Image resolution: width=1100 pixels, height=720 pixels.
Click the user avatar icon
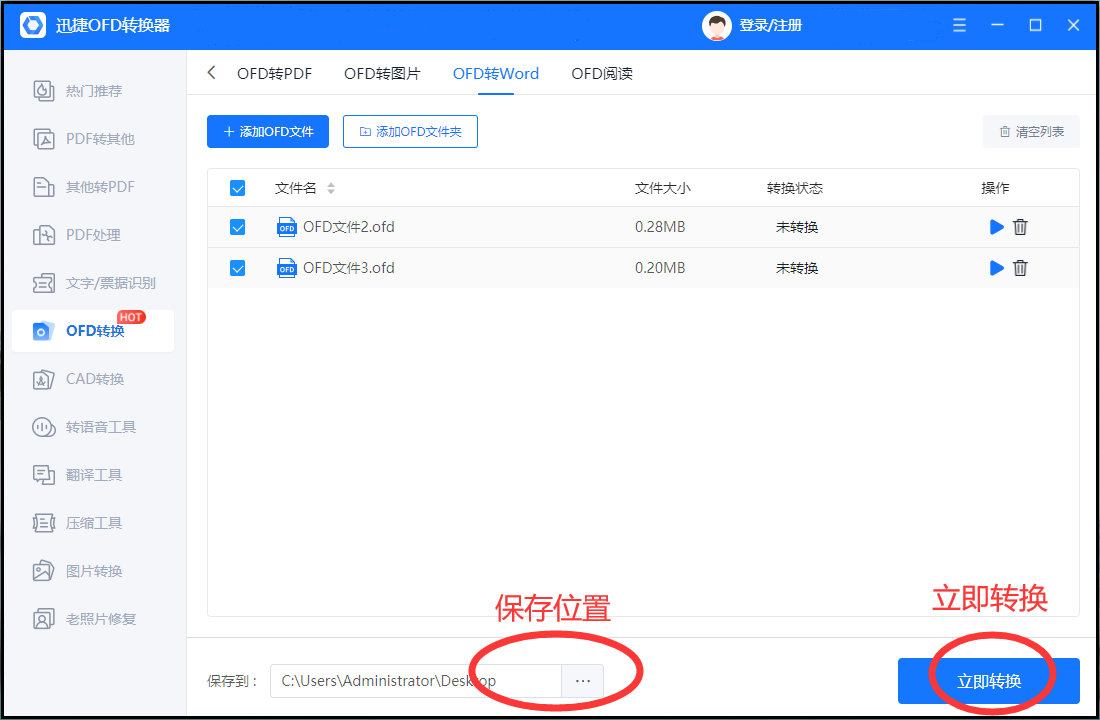pos(716,25)
